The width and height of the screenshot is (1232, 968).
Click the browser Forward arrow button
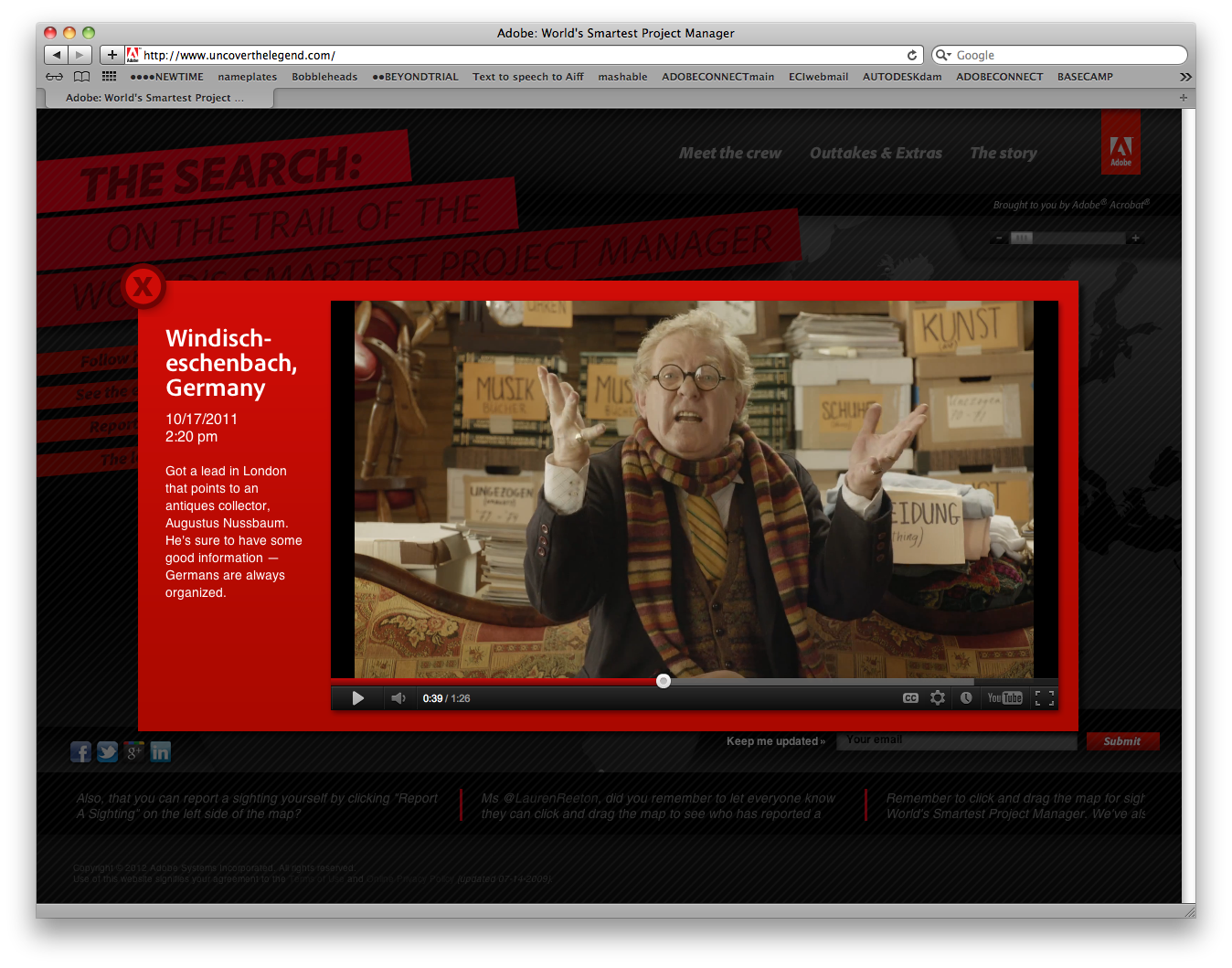click(80, 55)
